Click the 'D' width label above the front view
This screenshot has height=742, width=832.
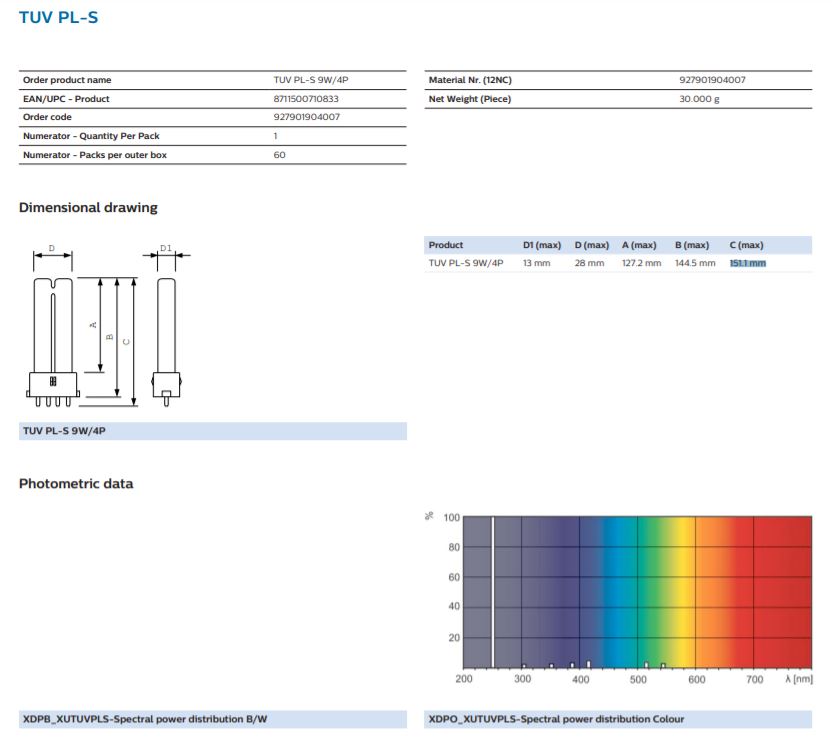coord(51,248)
